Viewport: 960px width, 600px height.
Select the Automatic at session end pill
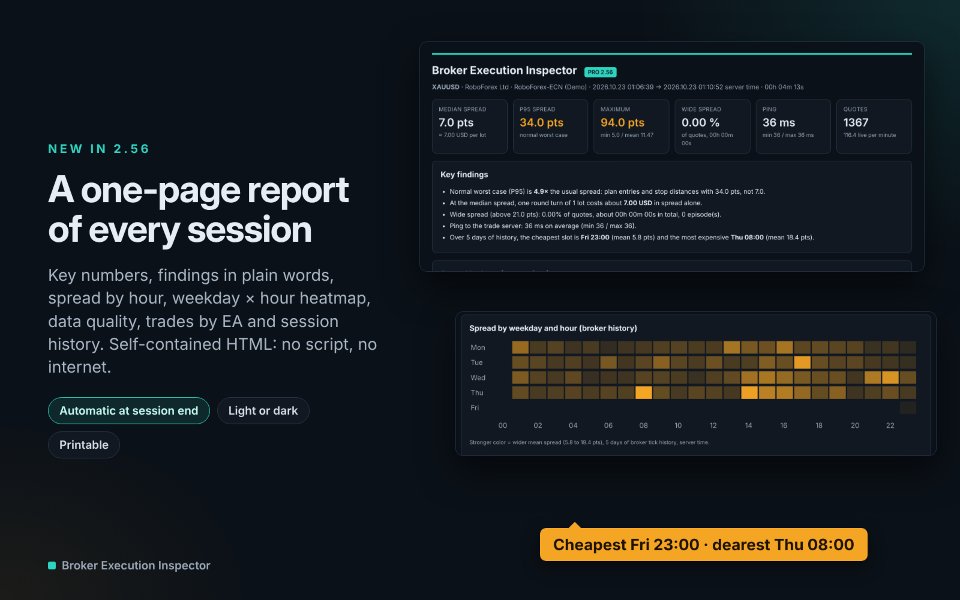(129, 411)
